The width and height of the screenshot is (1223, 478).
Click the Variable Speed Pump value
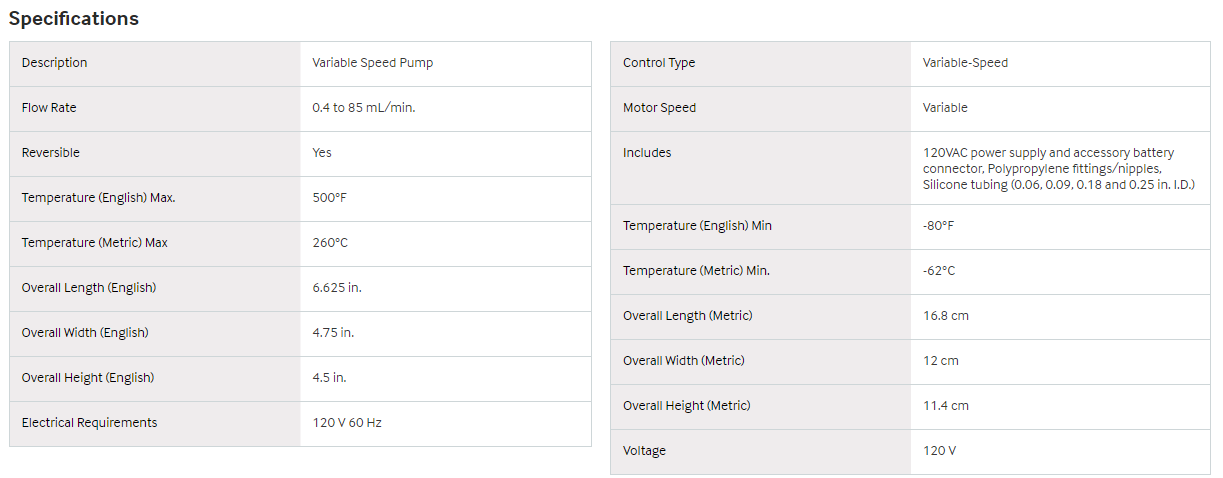[x=372, y=63]
